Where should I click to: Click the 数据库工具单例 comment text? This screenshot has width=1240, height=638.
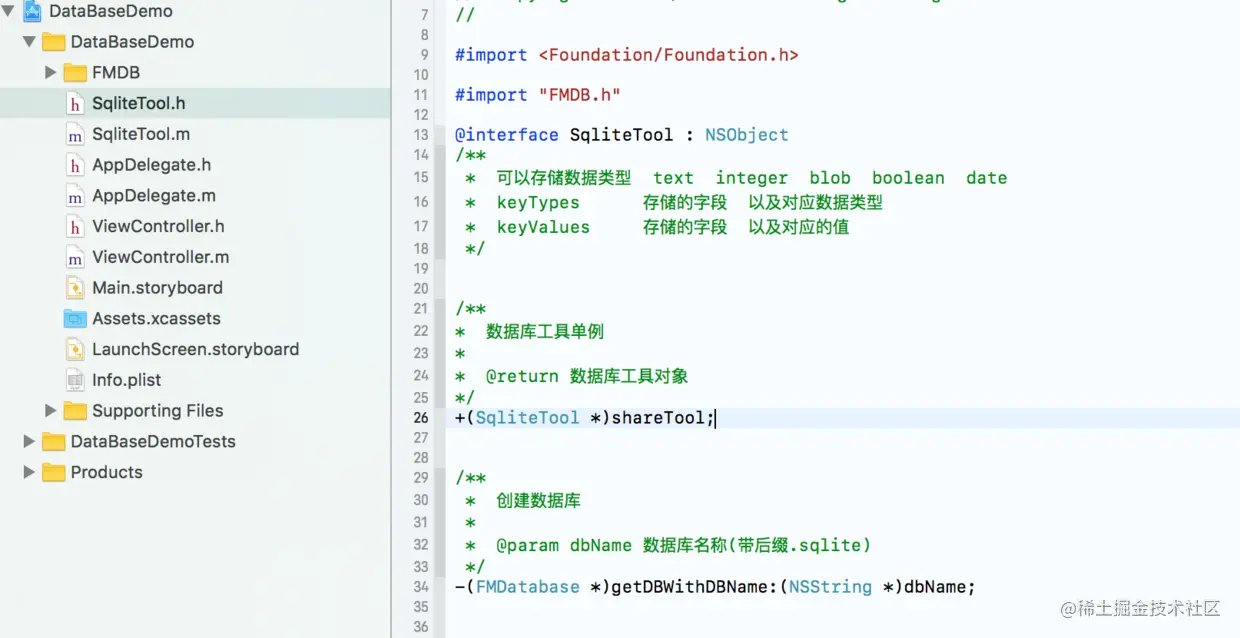point(545,331)
